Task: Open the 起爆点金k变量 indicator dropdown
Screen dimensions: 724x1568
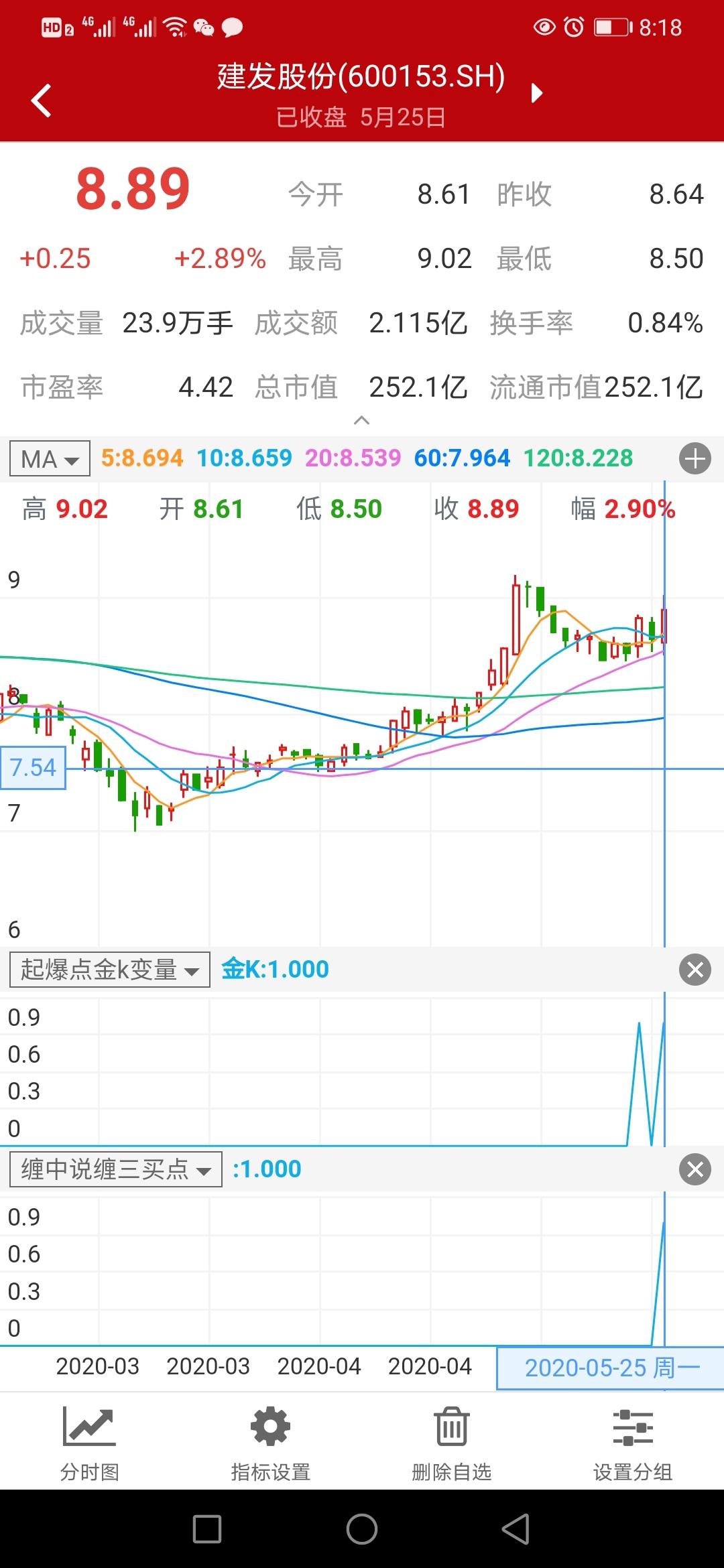Action: (110, 970)
